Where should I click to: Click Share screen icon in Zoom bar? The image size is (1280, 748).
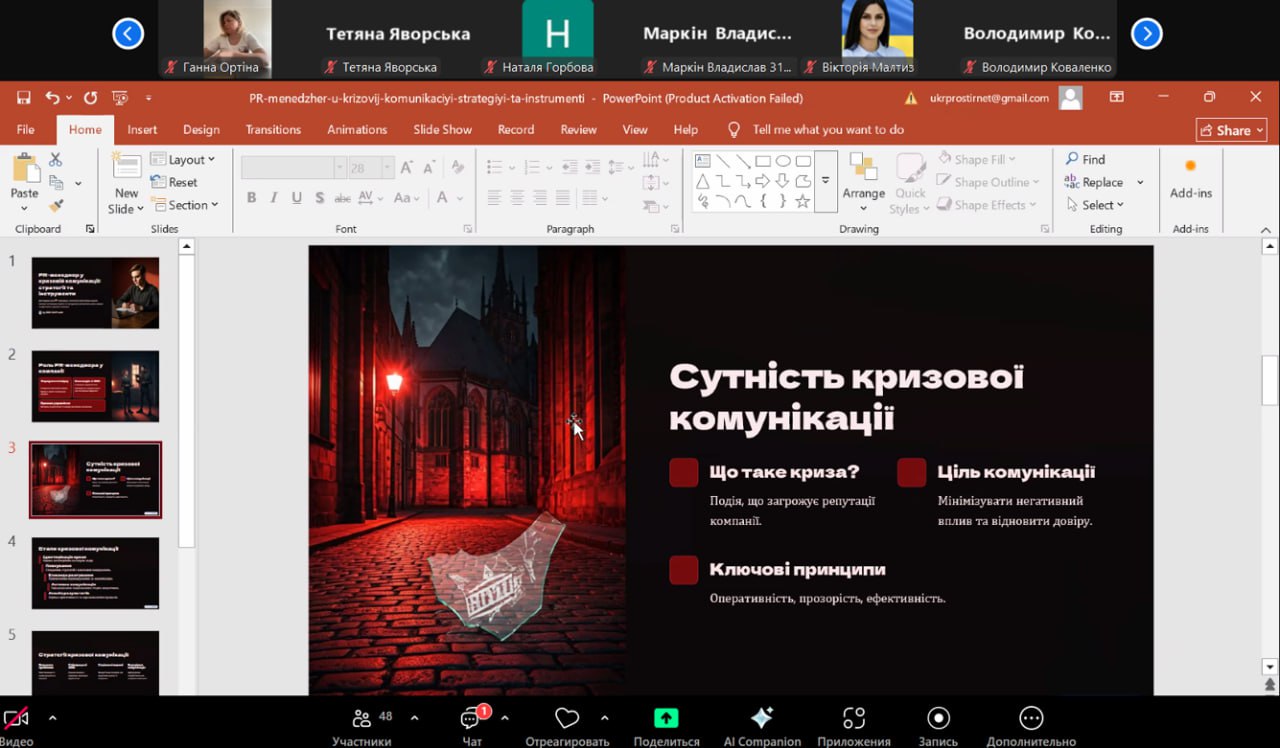pyautogui.click(x=666, y=718)
